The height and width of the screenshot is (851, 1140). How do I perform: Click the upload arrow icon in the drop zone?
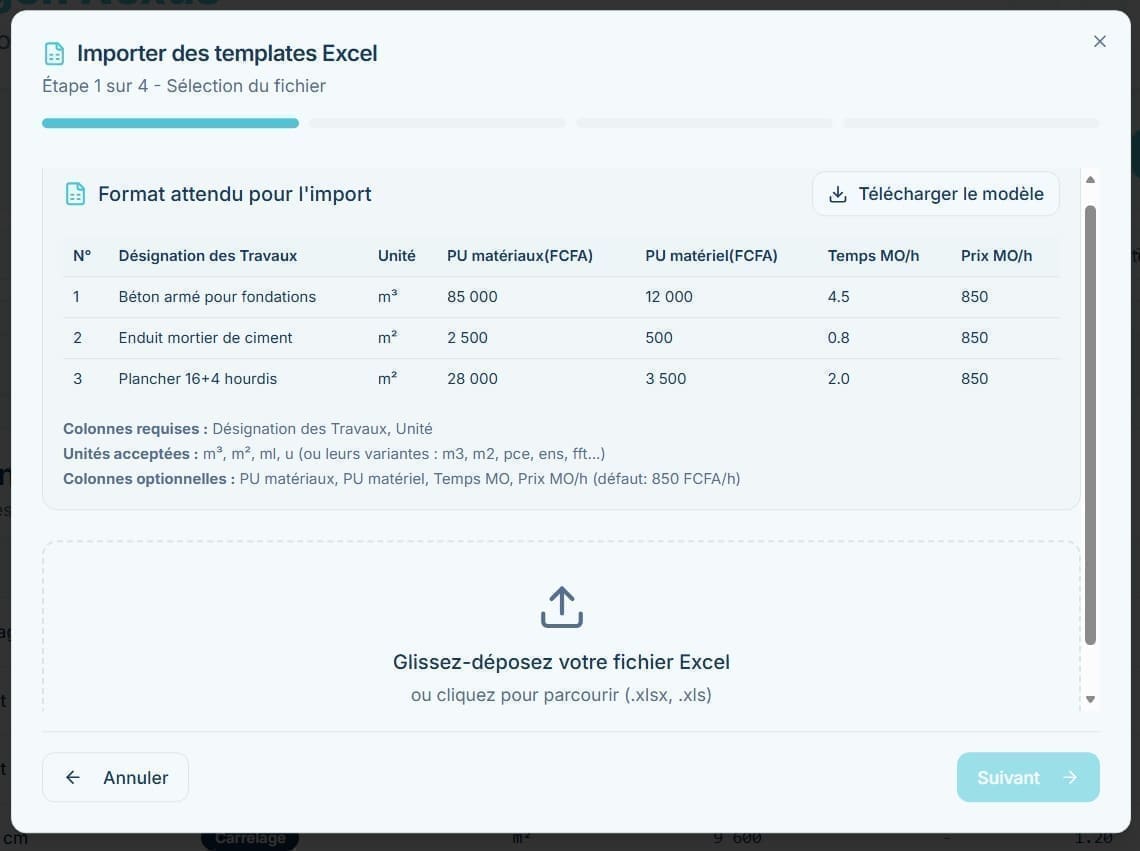pos(561,607)
